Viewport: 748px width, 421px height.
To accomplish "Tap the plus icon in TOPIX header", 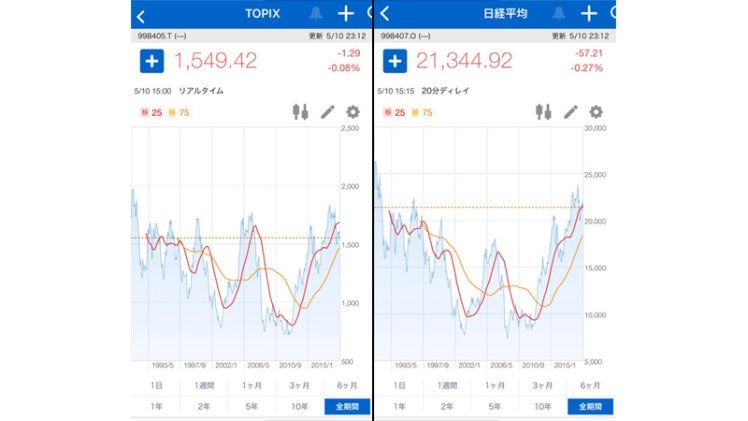I will pyautogui.click(x=346, y=13).
